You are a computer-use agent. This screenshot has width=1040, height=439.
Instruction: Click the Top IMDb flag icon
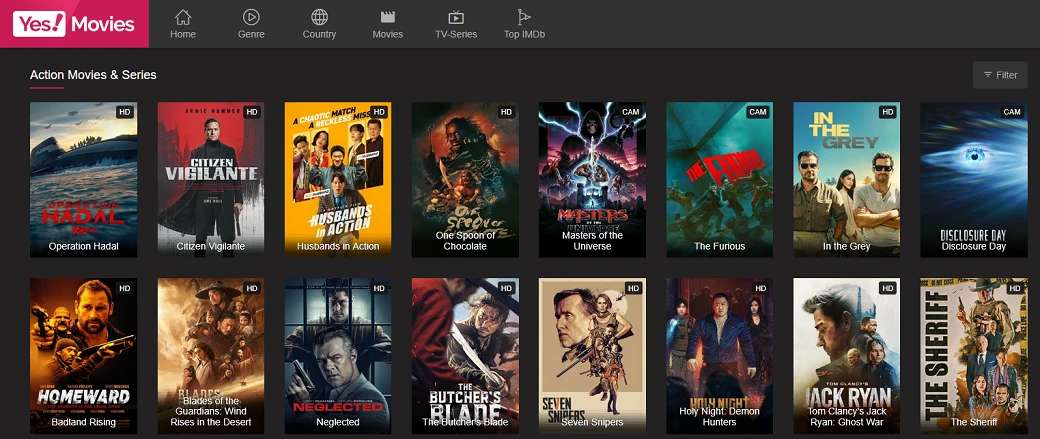point(524,17)
